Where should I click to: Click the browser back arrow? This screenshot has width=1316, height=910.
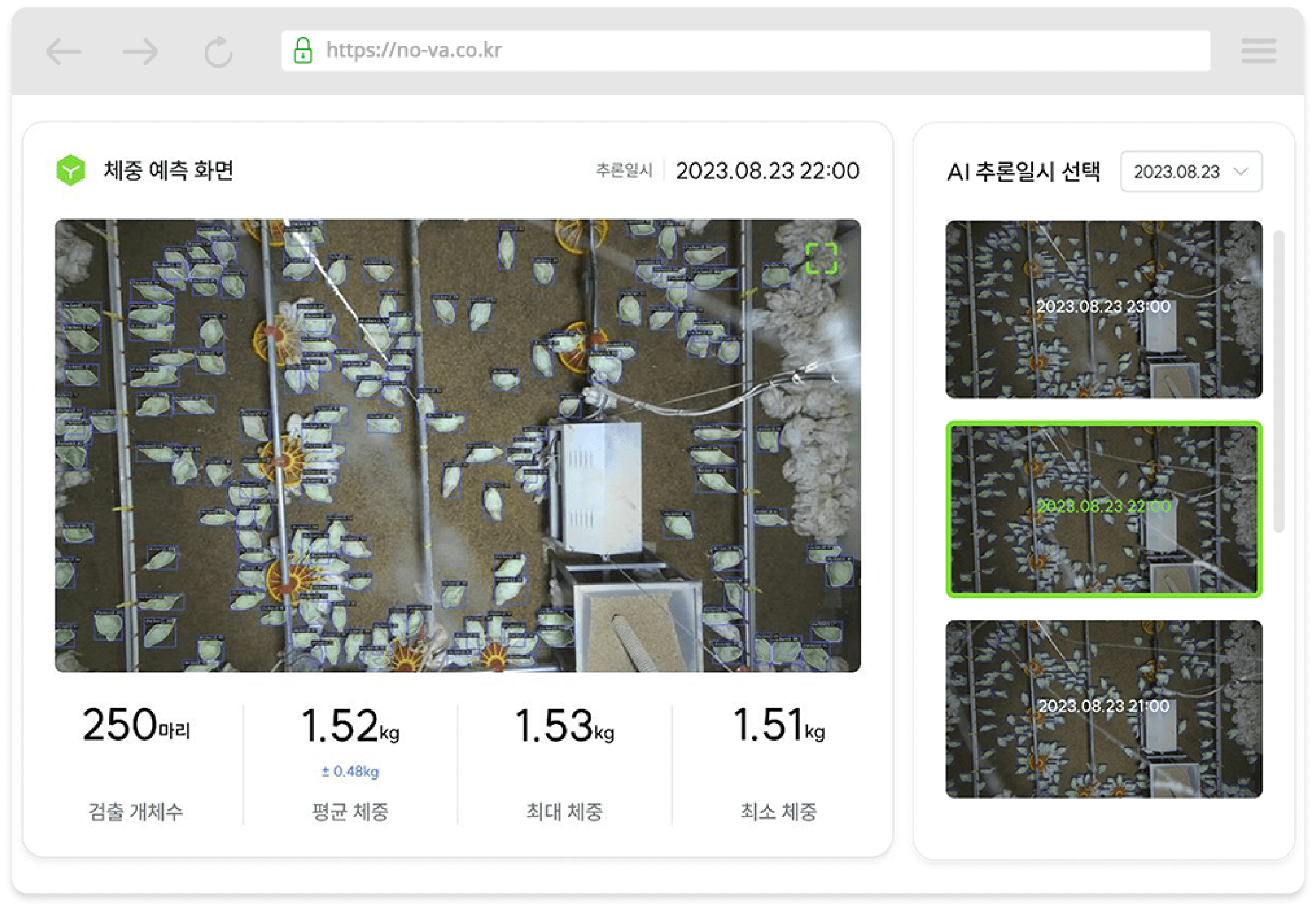click(x=63, y=52)
